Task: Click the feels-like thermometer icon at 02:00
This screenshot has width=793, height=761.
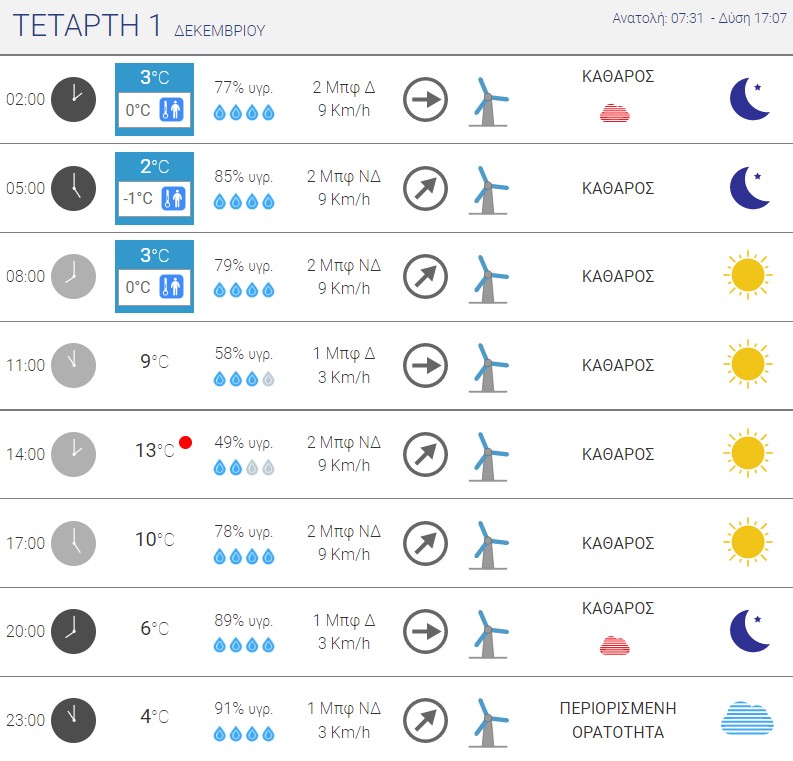Action: point(174,109)
